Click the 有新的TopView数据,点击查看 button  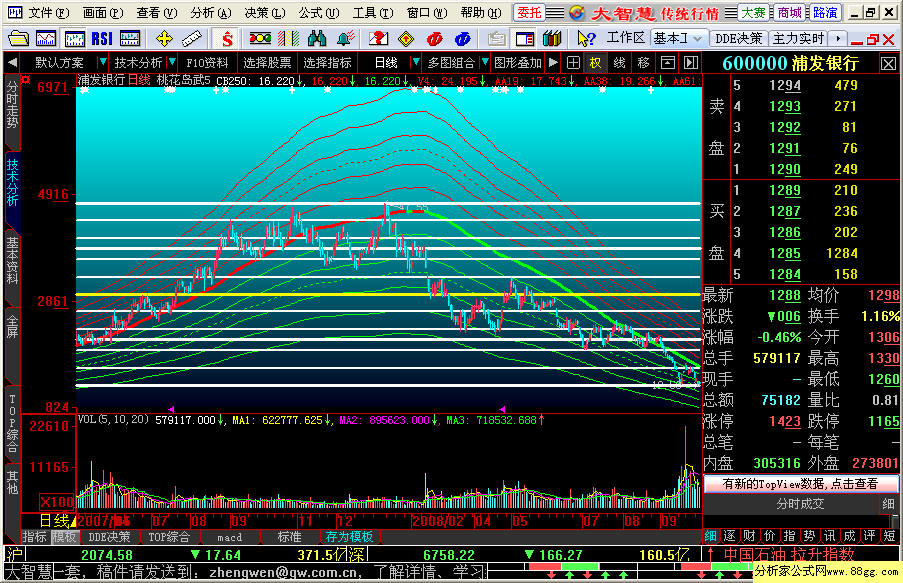click(800, 484)
